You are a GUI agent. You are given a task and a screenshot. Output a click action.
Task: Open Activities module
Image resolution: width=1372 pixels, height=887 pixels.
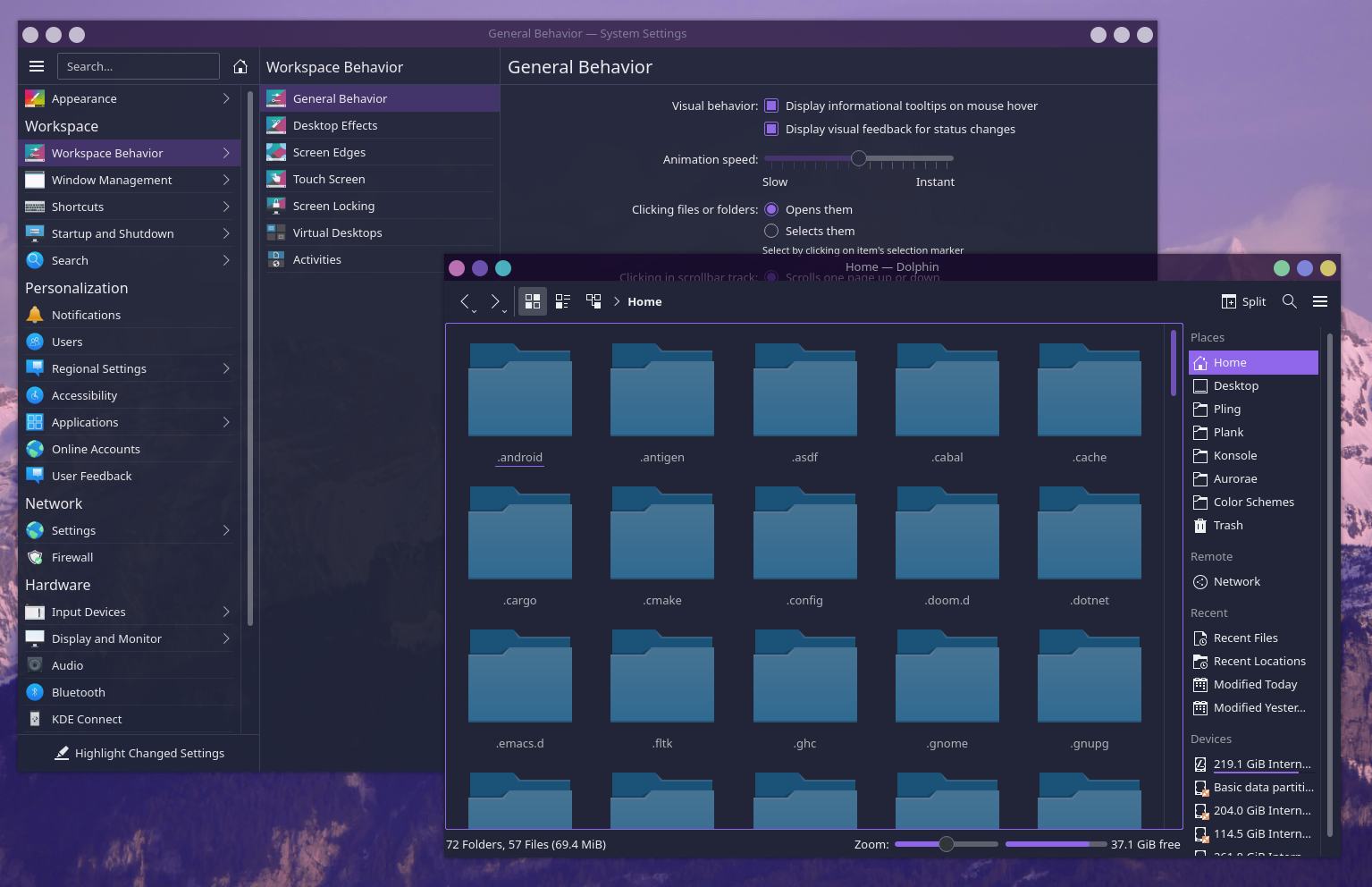click(x=354, y=259)
